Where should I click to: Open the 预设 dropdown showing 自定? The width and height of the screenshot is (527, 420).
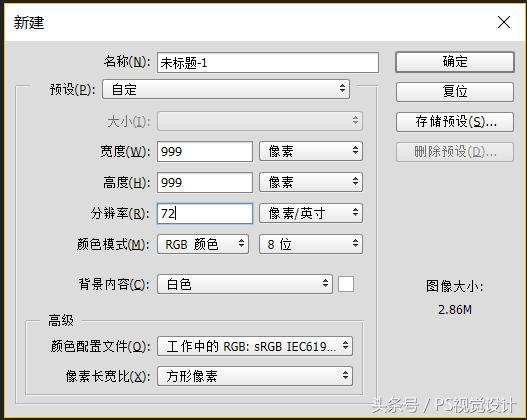click(x=226, y=89)
